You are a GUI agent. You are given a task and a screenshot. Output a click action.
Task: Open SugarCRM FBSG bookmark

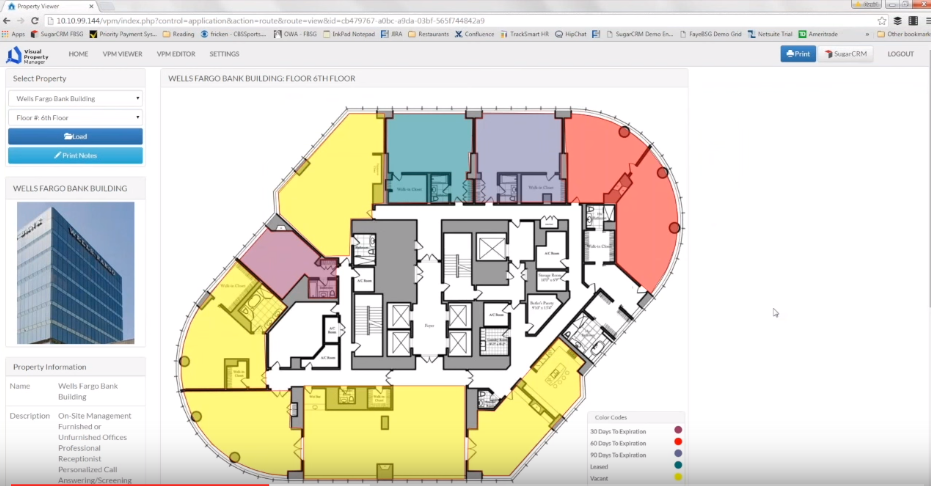pos(57,34)
